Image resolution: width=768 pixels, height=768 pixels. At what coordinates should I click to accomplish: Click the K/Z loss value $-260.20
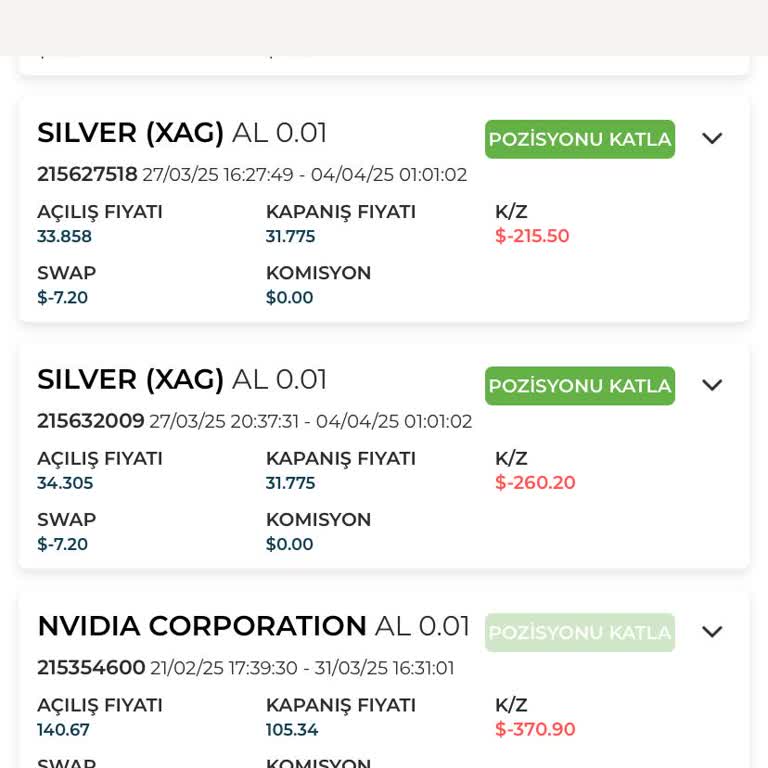pyautogui.click(x=535, y=483)
